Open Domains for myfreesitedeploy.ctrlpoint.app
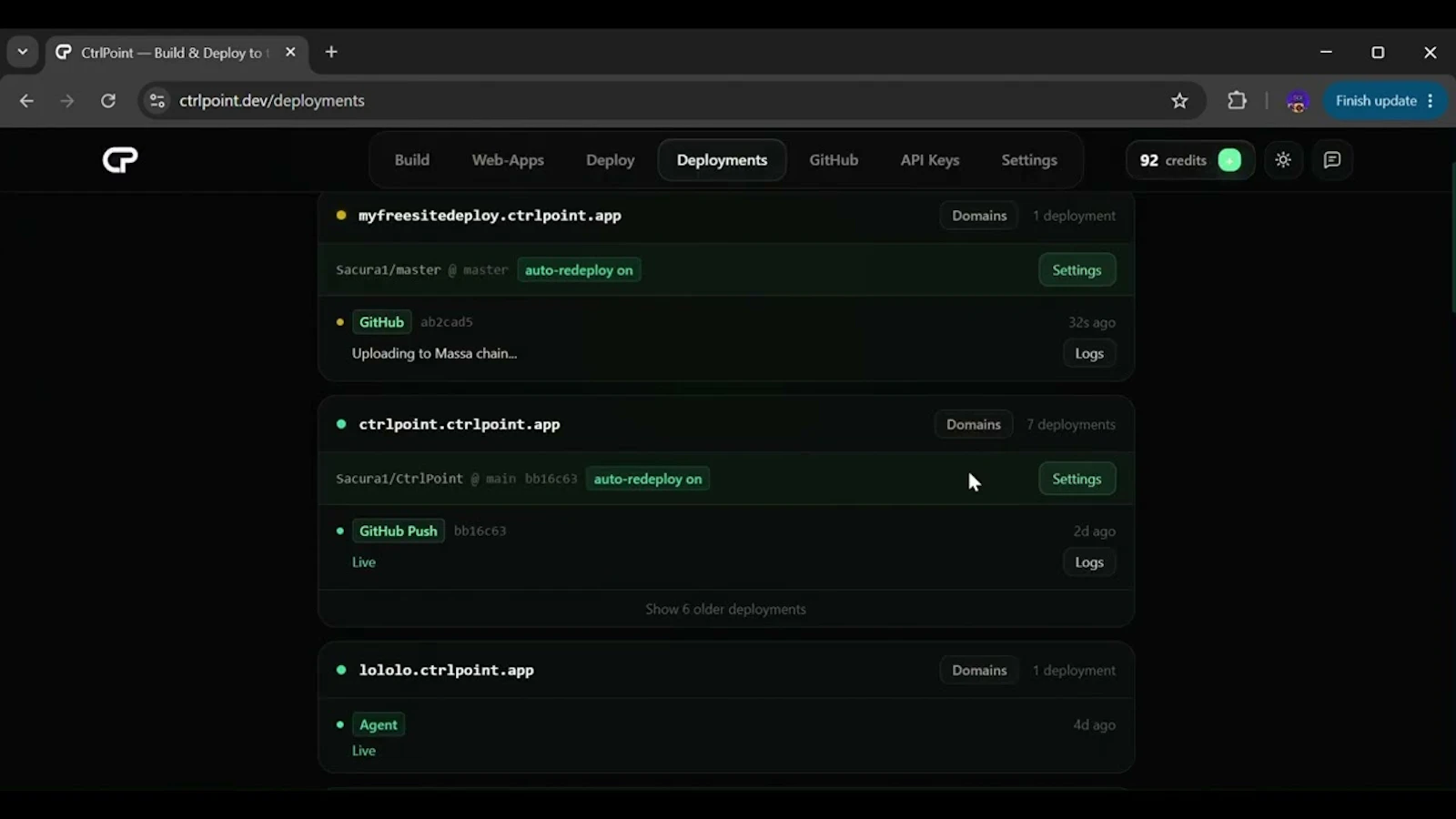 tap(979, 216)
